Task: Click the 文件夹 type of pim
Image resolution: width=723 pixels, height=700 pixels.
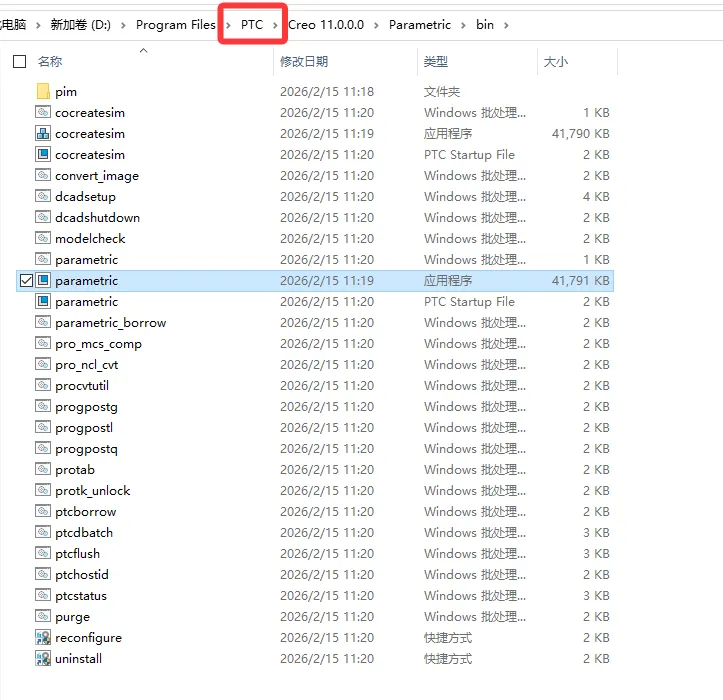Action: [442, 91]
